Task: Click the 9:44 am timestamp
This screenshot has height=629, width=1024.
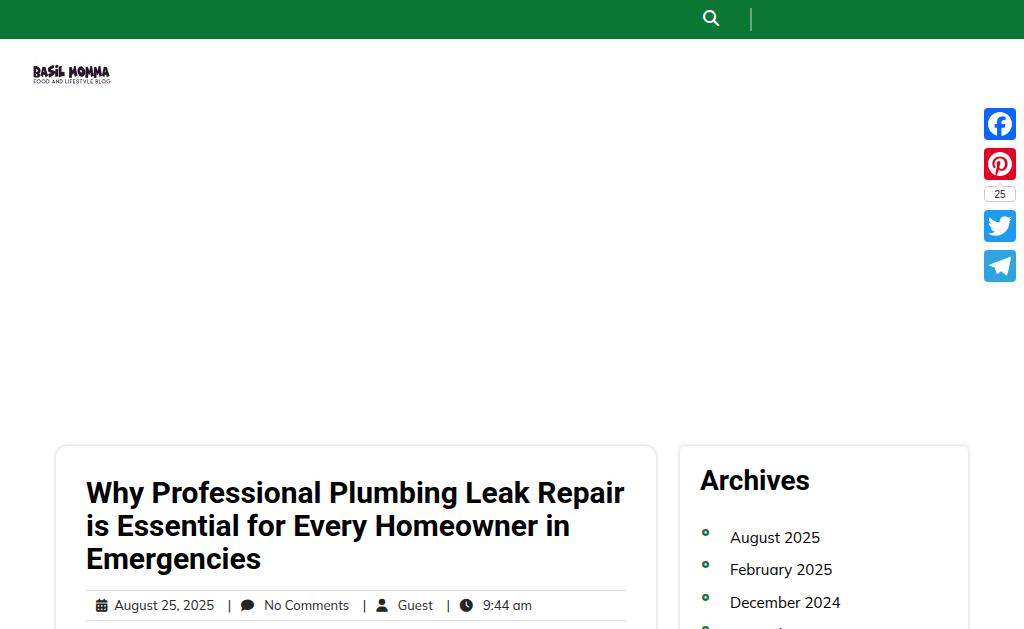Action: click(x=507, y=605)
